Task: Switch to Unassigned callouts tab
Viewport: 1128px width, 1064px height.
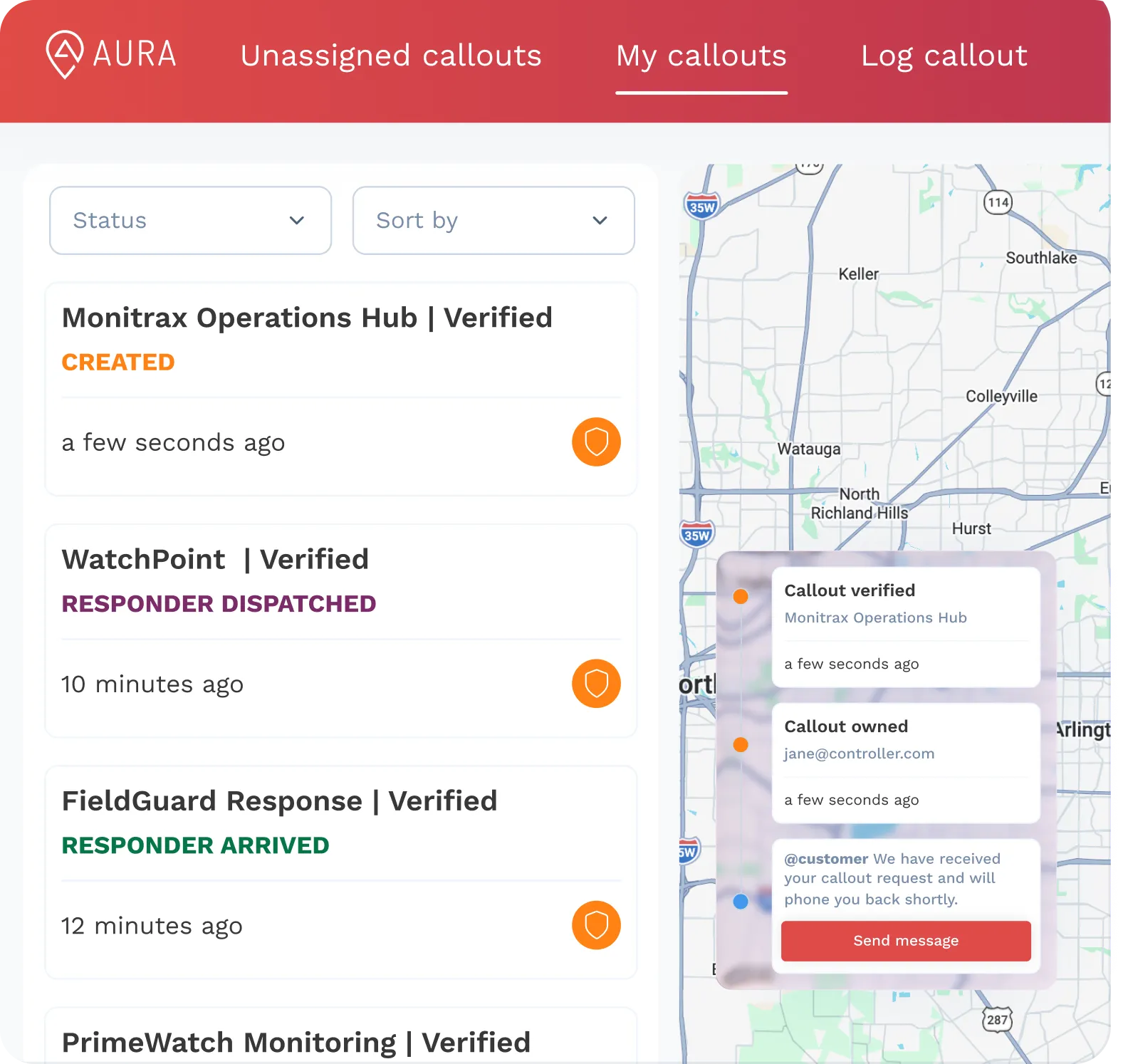Action: point(391,56)
